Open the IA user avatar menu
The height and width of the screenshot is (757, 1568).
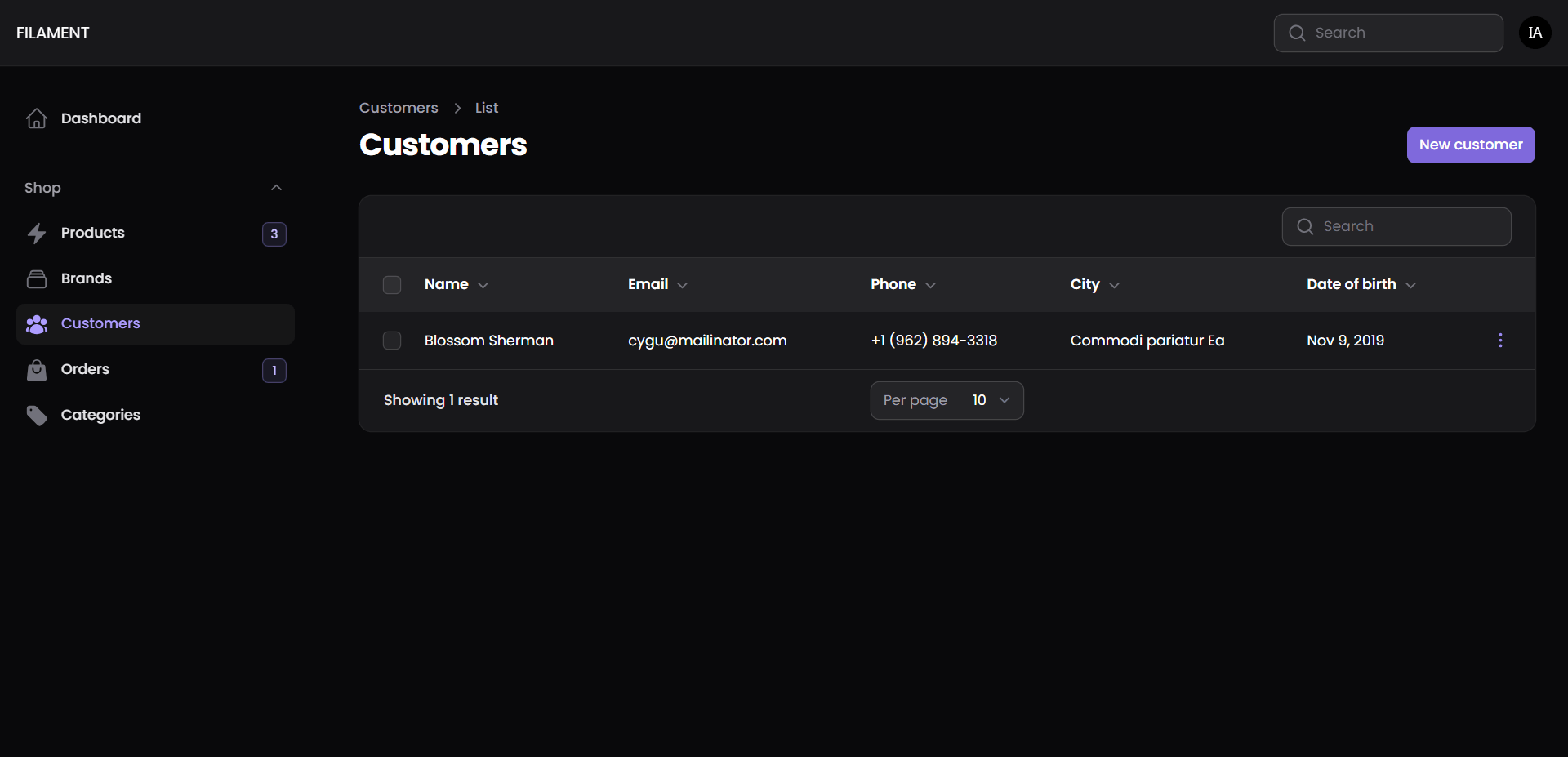coord(1535,33)
